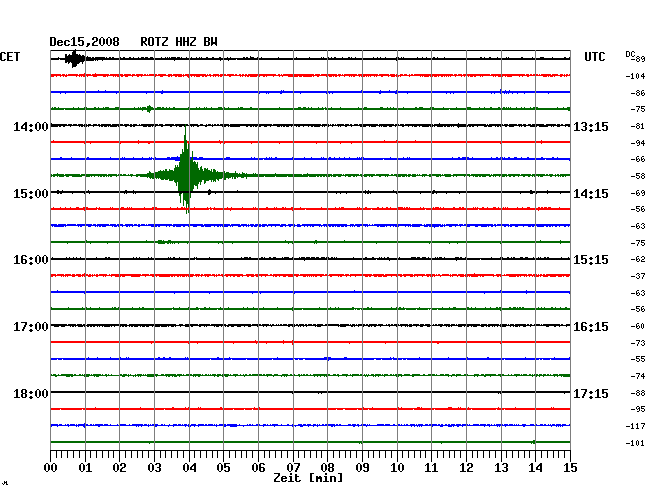Select the 15:00 CET time label
650x494 pixels.
[x=31, y=194]
